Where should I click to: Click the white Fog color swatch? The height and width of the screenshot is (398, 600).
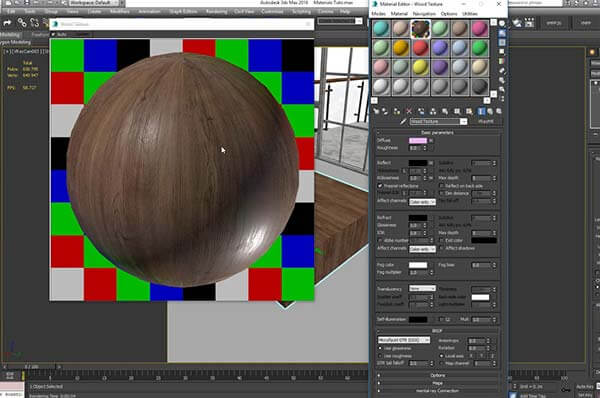point(418,265)
